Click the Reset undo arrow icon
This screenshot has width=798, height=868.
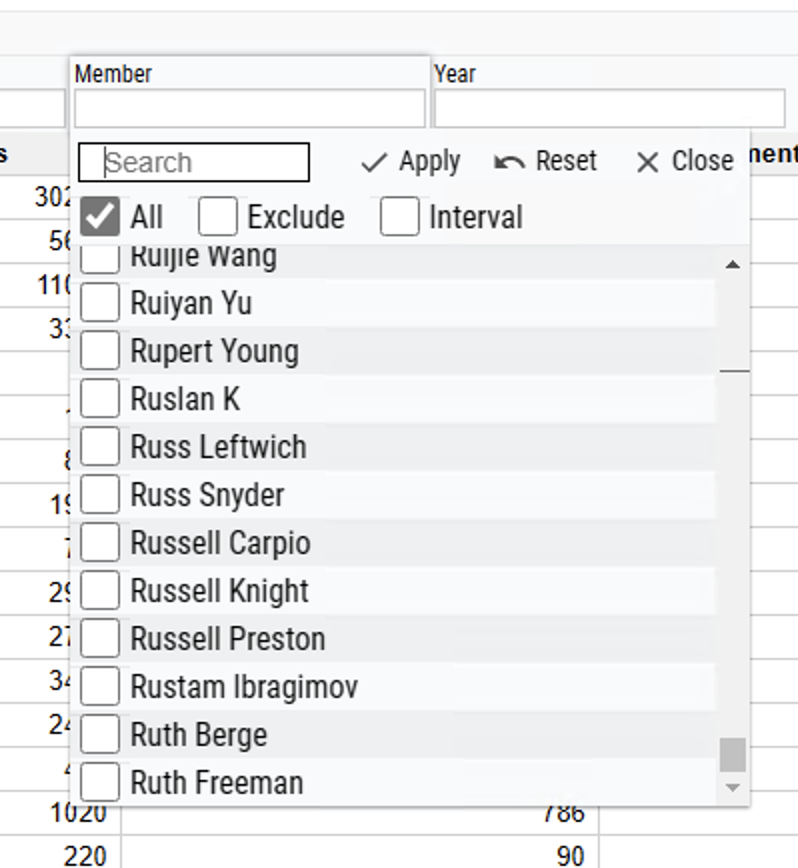click(509, 162)
